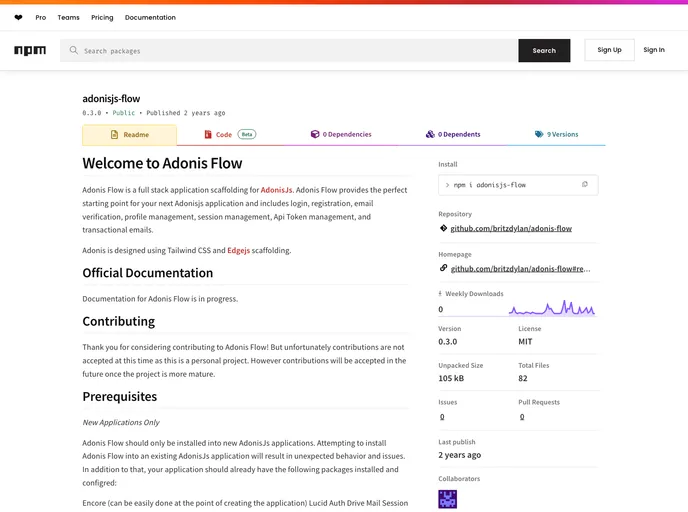Screen dimensions: 688x512
Task: Click the heart icon in the top bar
Action: coord(18,18)
